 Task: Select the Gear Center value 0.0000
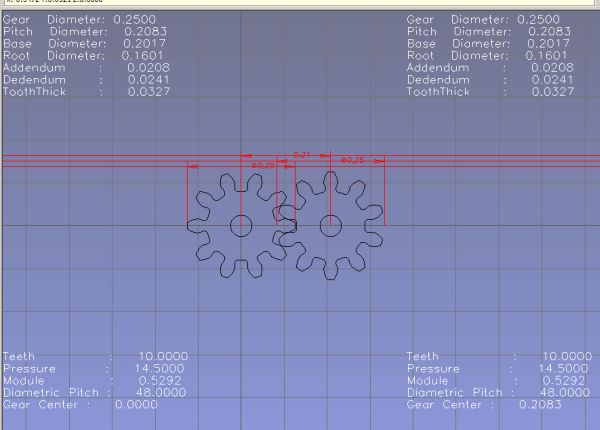[137, 405]
